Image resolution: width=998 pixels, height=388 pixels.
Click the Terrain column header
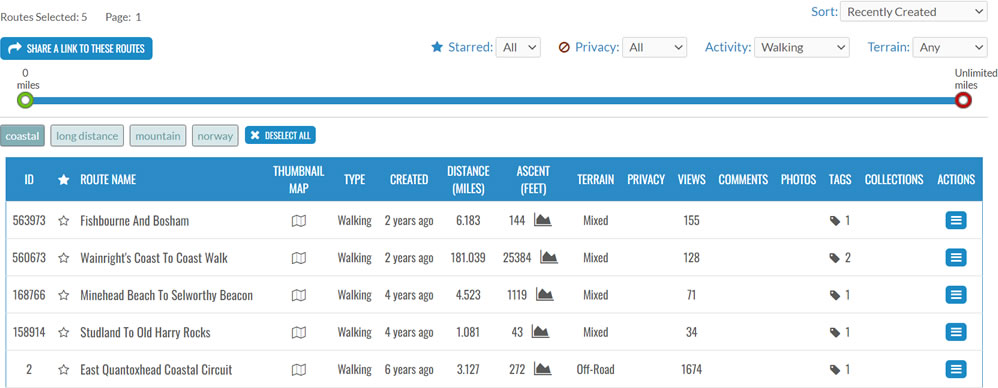coord(596,179)
